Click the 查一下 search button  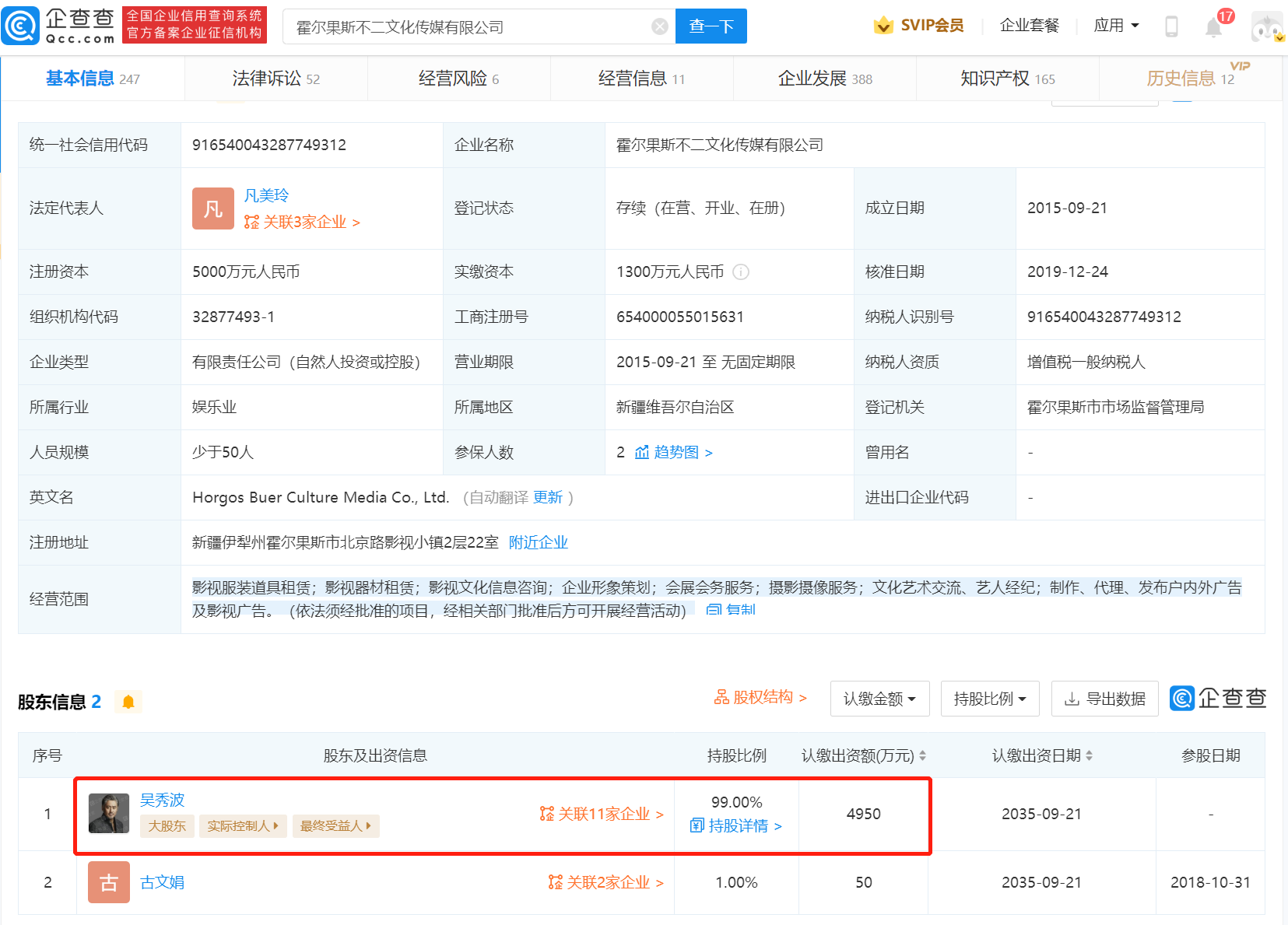(711, 26)
